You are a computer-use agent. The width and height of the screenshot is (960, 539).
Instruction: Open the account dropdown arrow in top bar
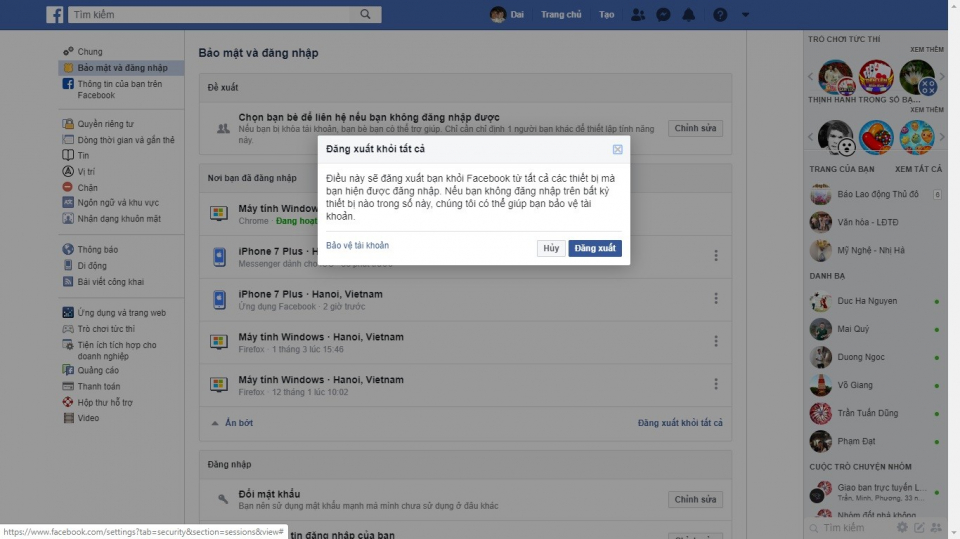pyautogui.click(x=745, y=15)
